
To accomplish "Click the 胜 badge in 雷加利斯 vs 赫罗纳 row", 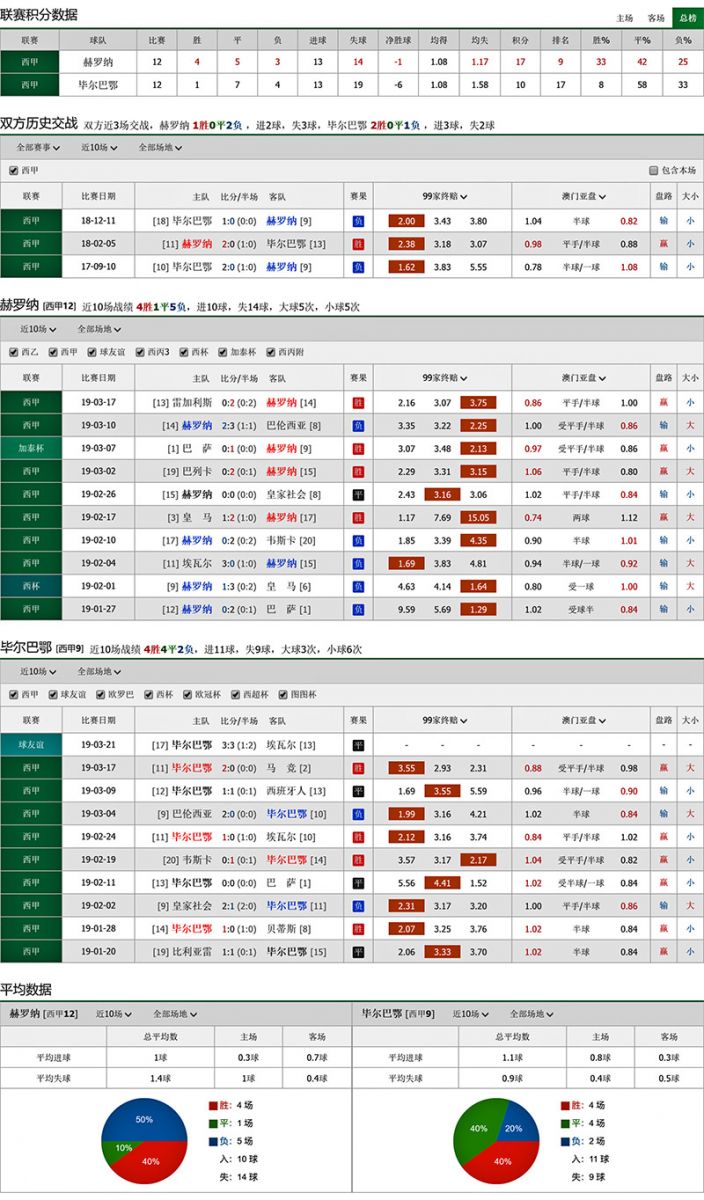I will point(358,403).
